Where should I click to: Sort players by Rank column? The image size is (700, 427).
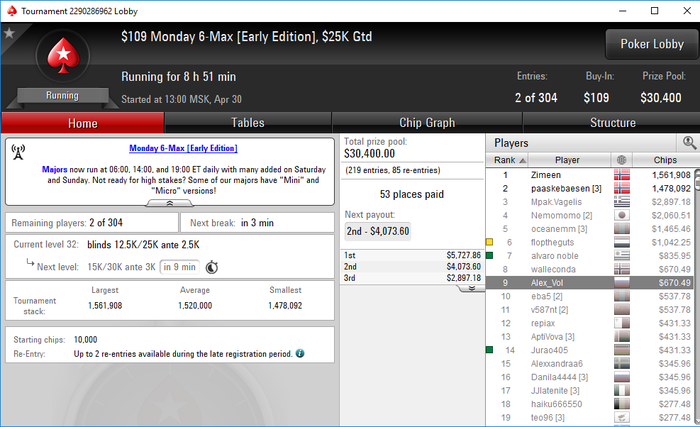507,160
